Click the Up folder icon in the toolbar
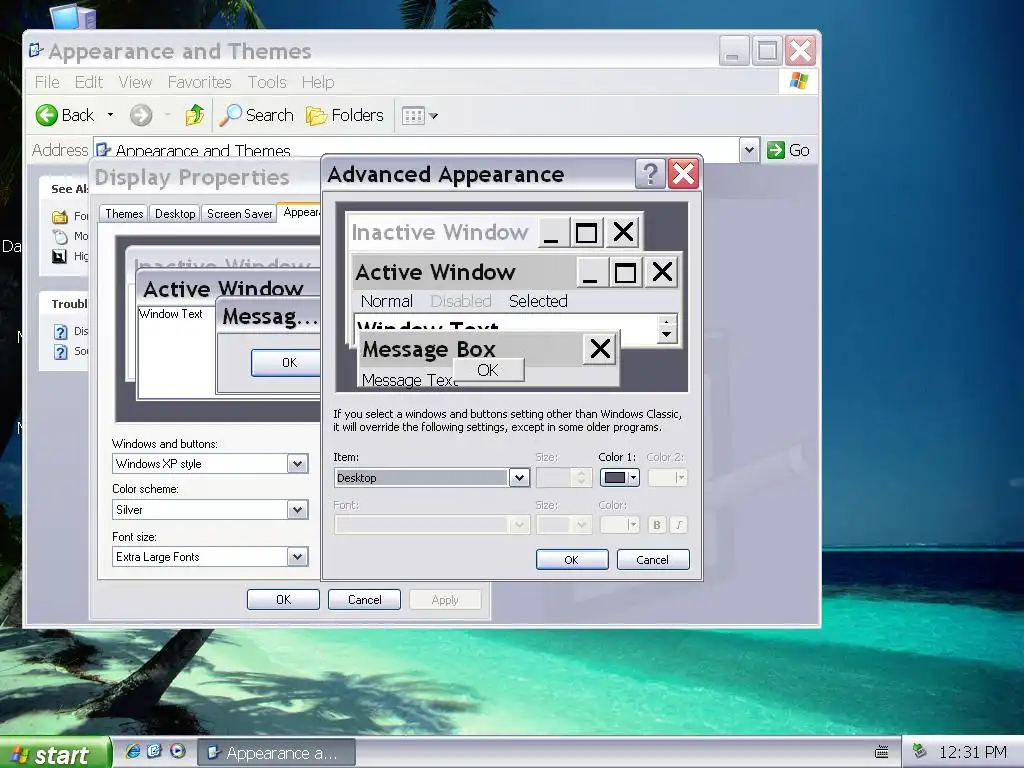This screenshot has height=768, width=1024. tap(194, 116)
